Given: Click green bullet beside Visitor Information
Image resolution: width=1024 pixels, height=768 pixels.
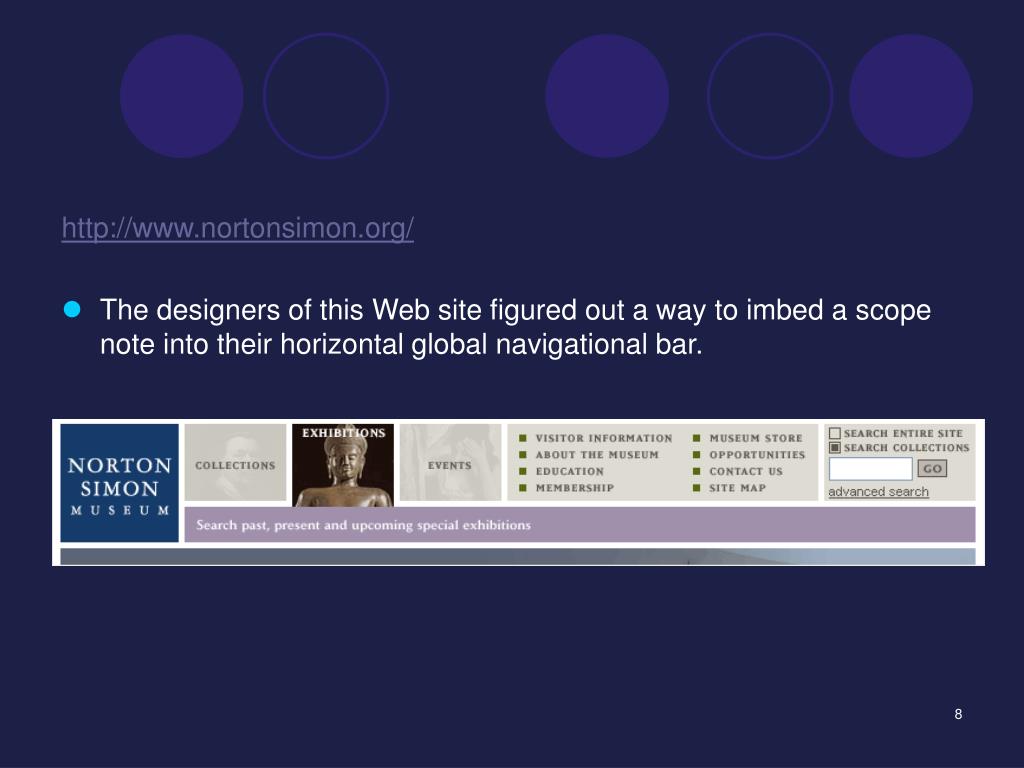Looking at the screenshot, I should pos(522,438).
